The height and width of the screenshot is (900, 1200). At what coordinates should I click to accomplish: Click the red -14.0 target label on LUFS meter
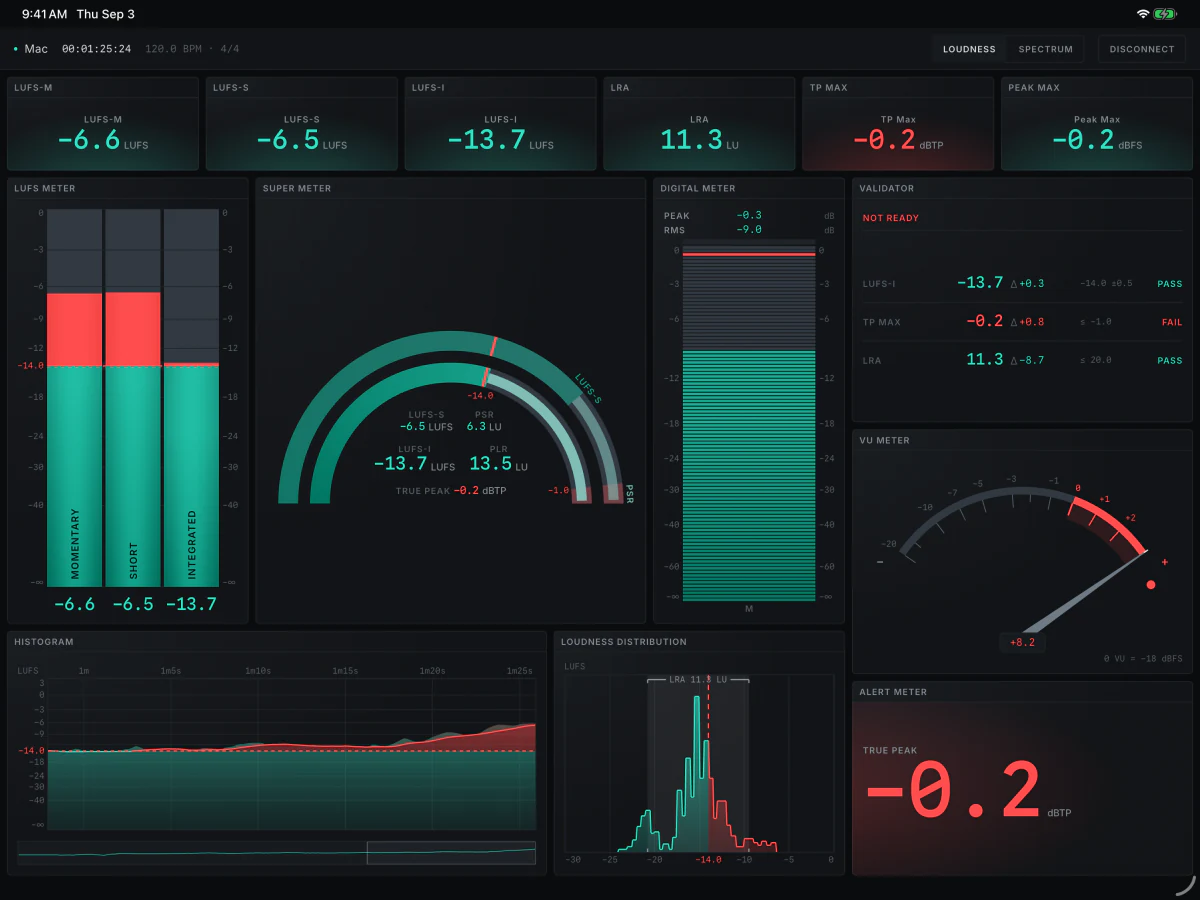click(30, 366)
